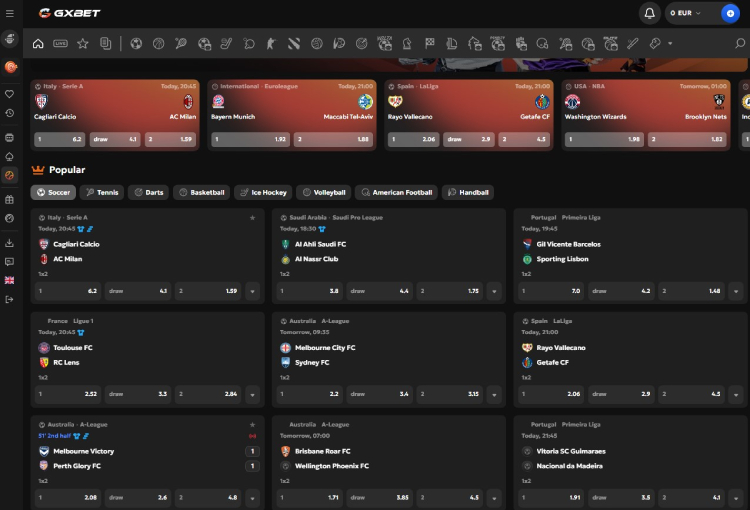Pick draw 3.3 for Toulouse FC vs RC Lens
This screenshot has width=750, height=510.
[138, 395]
